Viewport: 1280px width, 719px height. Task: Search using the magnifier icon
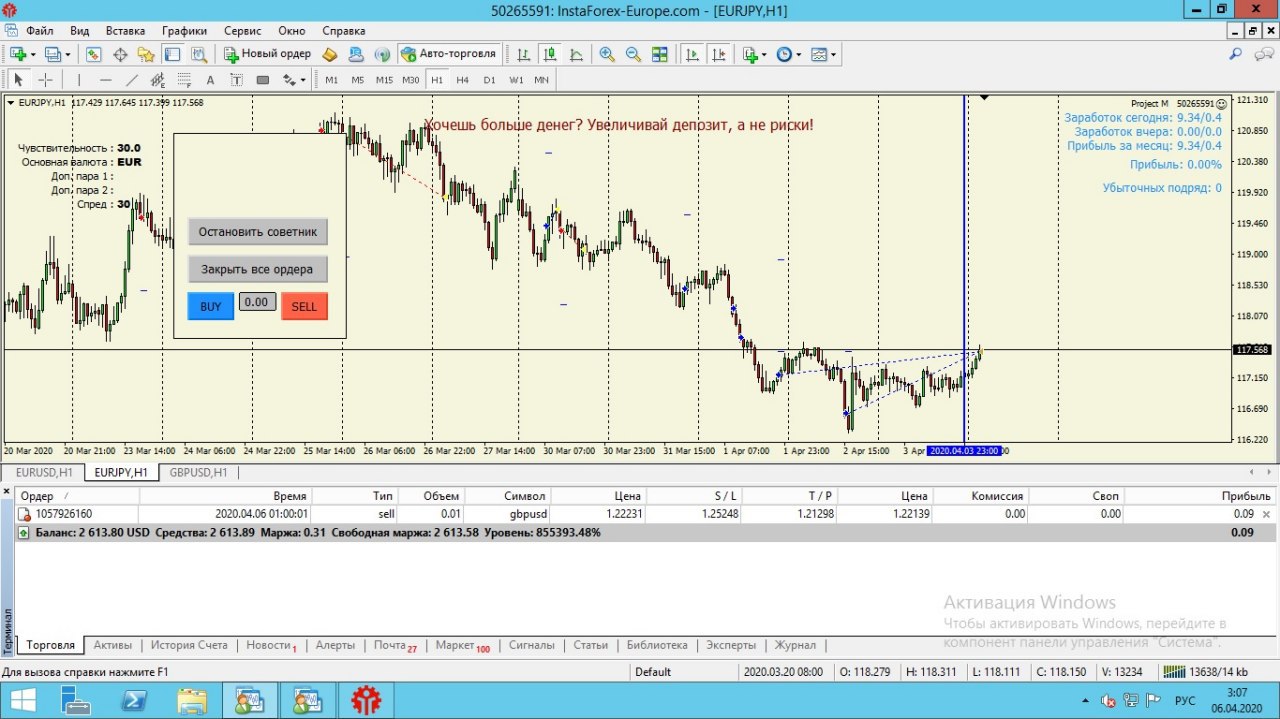tap(1236, 54)
